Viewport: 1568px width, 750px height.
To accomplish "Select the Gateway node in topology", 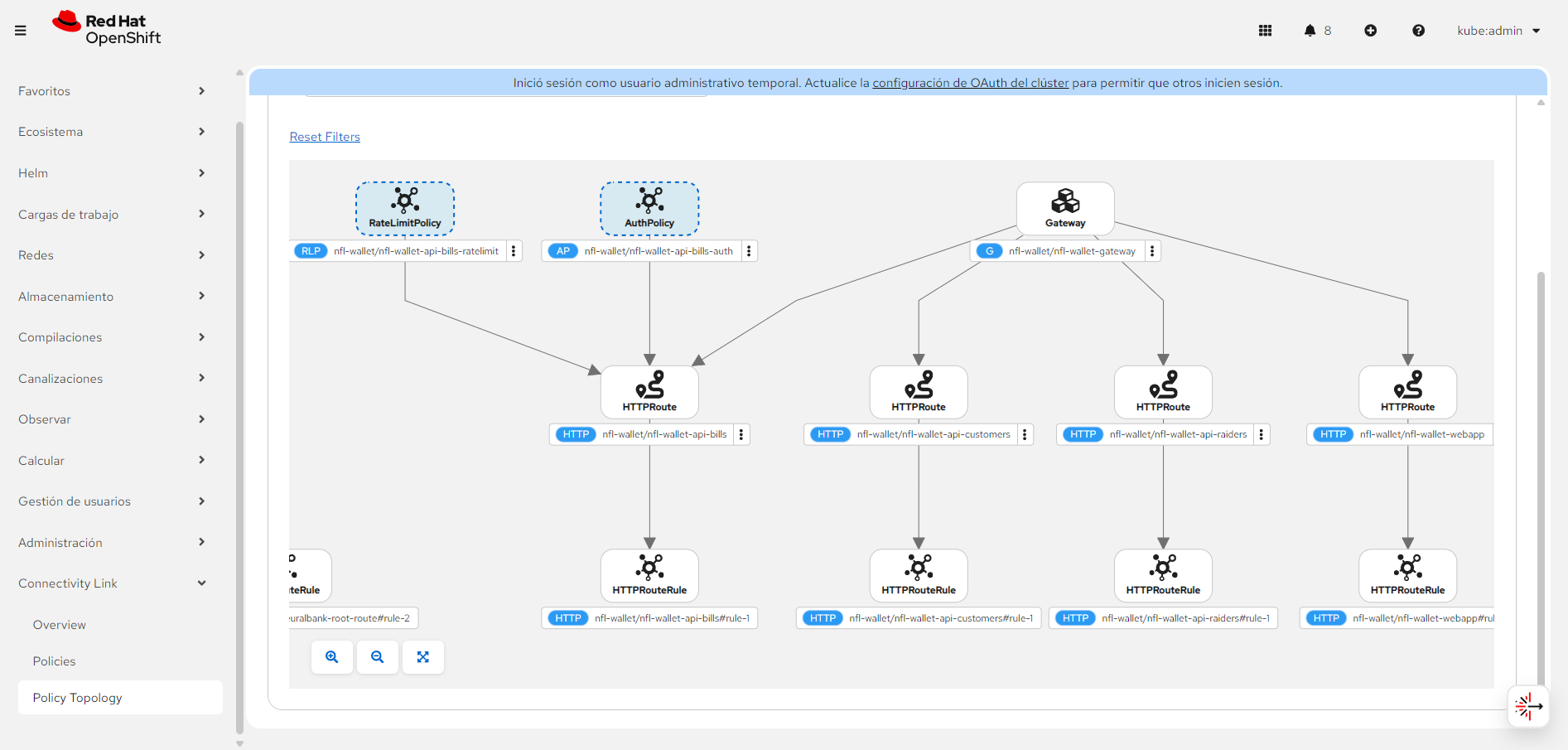I will pos(1065,207).
